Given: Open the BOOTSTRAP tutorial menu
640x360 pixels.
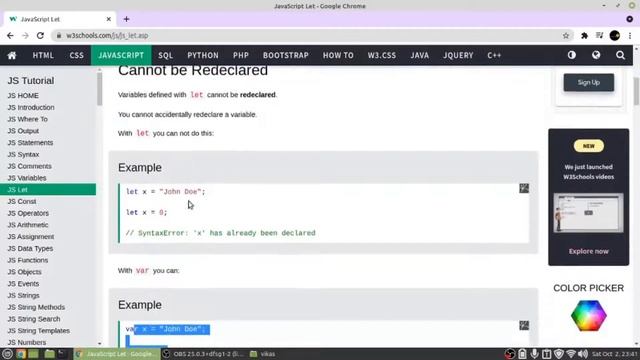Looking at the screenshot, I should [286, 56].
